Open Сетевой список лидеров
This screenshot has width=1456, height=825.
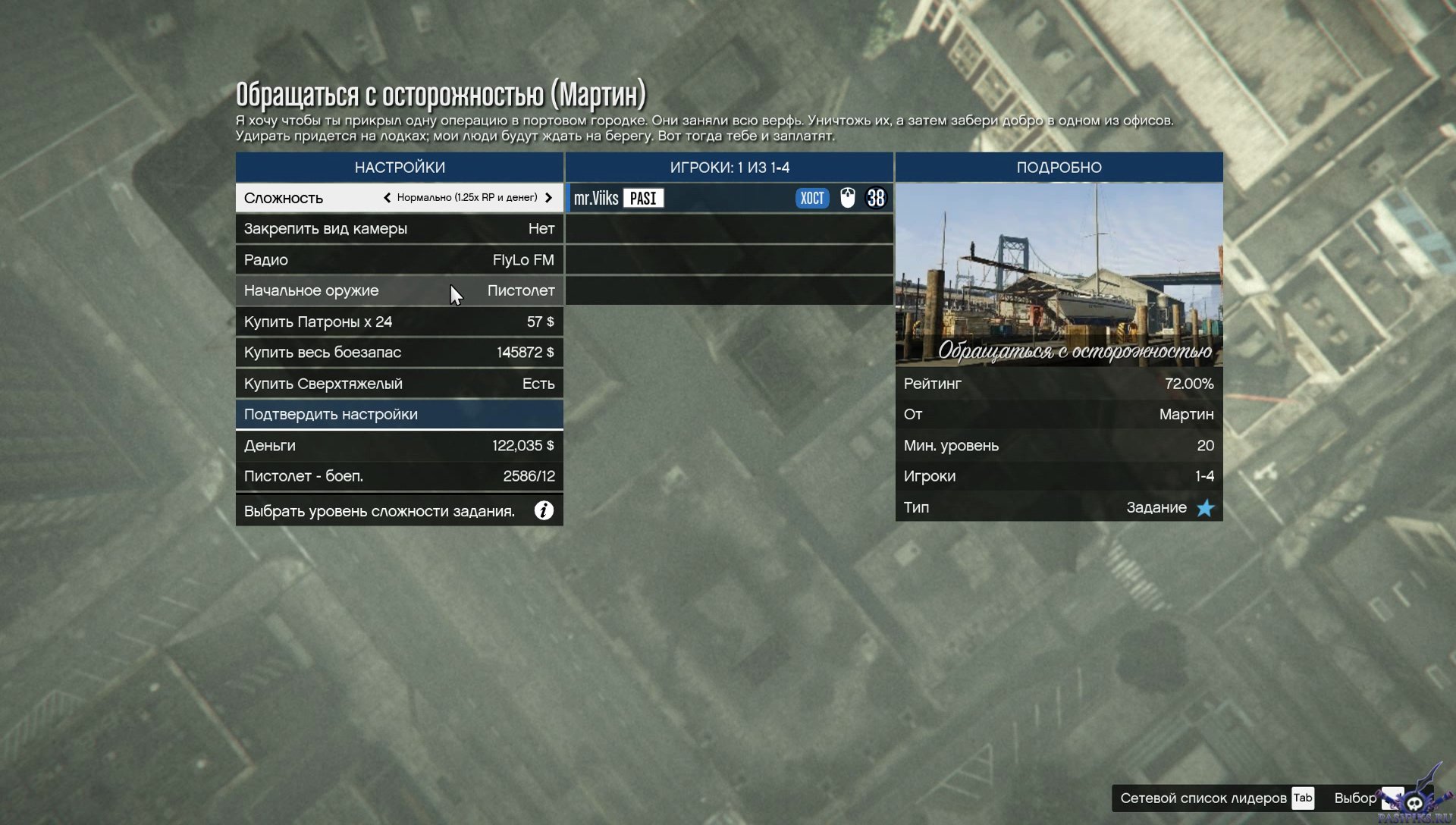tap(1203, 798)
